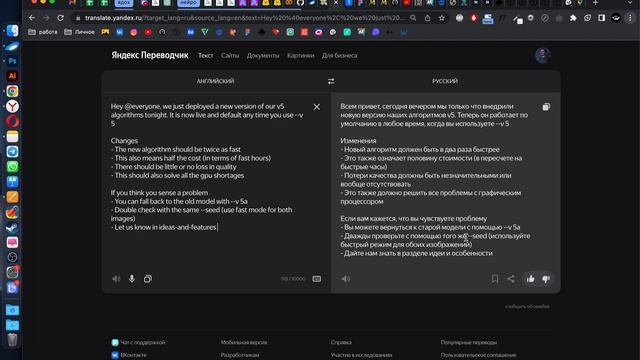Go to Яндекс Переводчик home logo
Image resolution: width=640 pixels, height=360 pixels.
[150, 55]
